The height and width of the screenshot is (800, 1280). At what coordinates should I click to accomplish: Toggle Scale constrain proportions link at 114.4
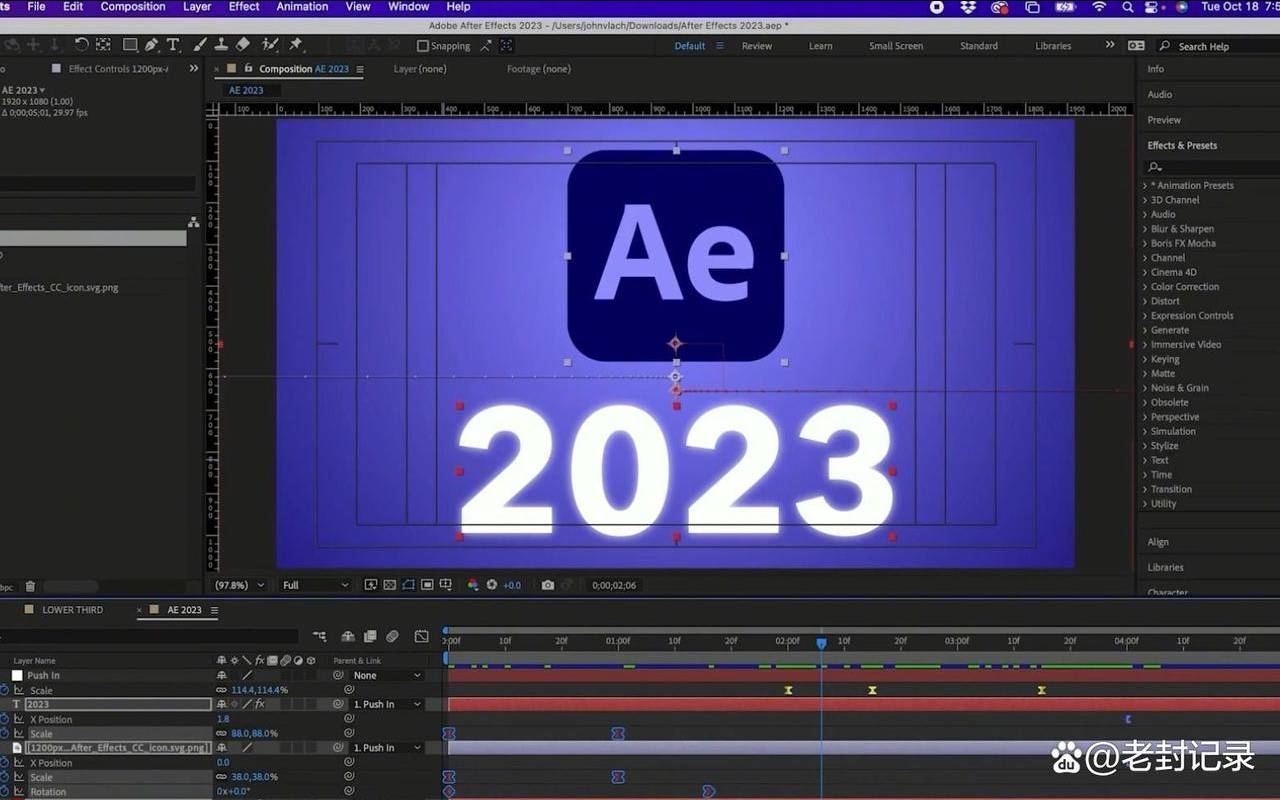(221, 690)
